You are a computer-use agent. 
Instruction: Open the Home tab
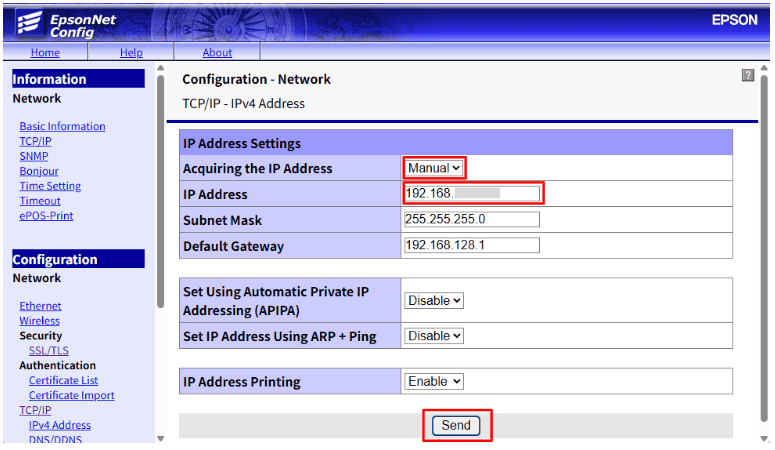(x=45, y=53)
